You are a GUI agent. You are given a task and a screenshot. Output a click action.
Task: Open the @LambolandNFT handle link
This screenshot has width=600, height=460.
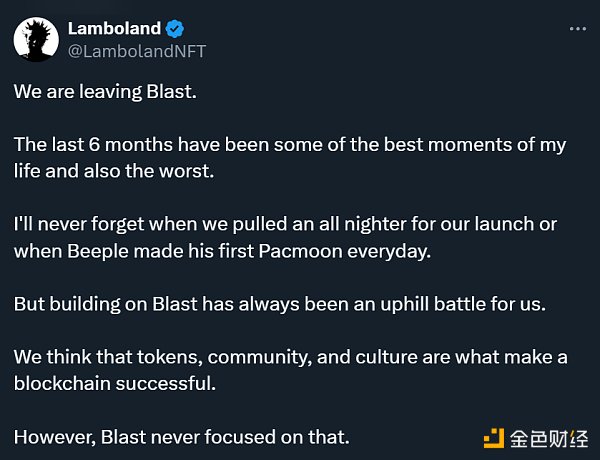pos(136,50)
